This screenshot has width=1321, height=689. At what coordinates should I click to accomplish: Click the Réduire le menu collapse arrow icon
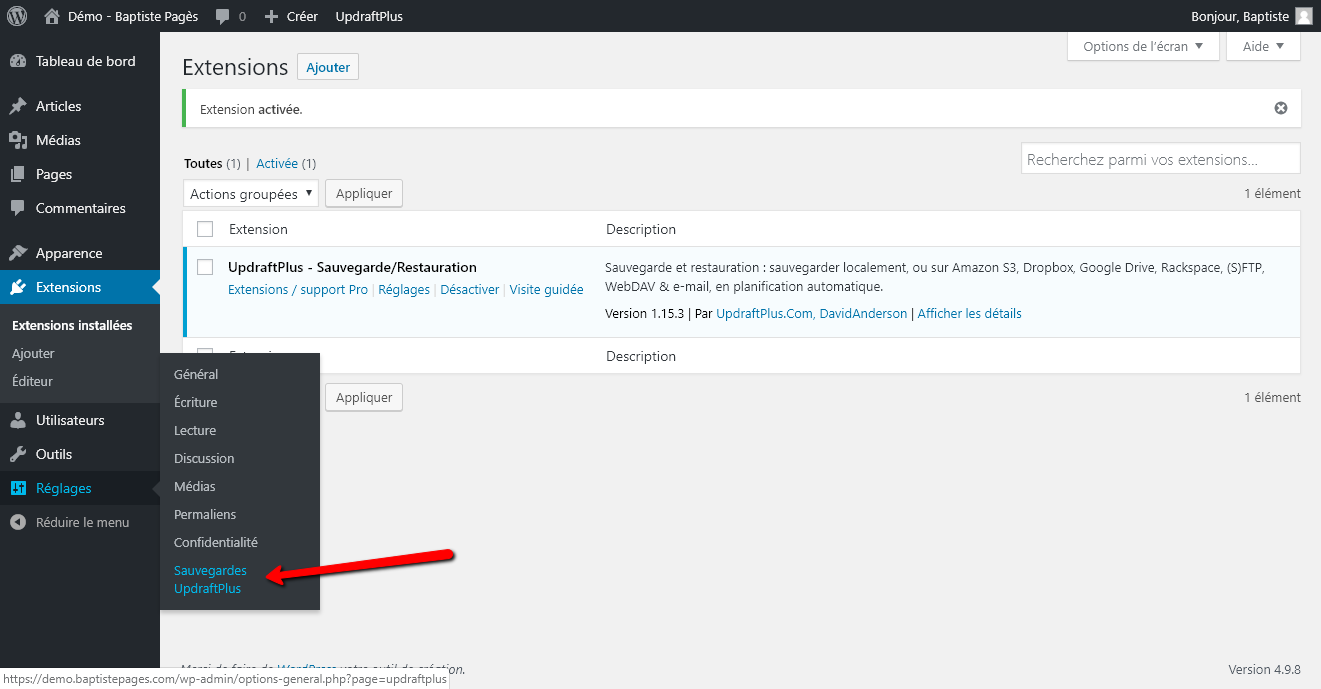18,522
